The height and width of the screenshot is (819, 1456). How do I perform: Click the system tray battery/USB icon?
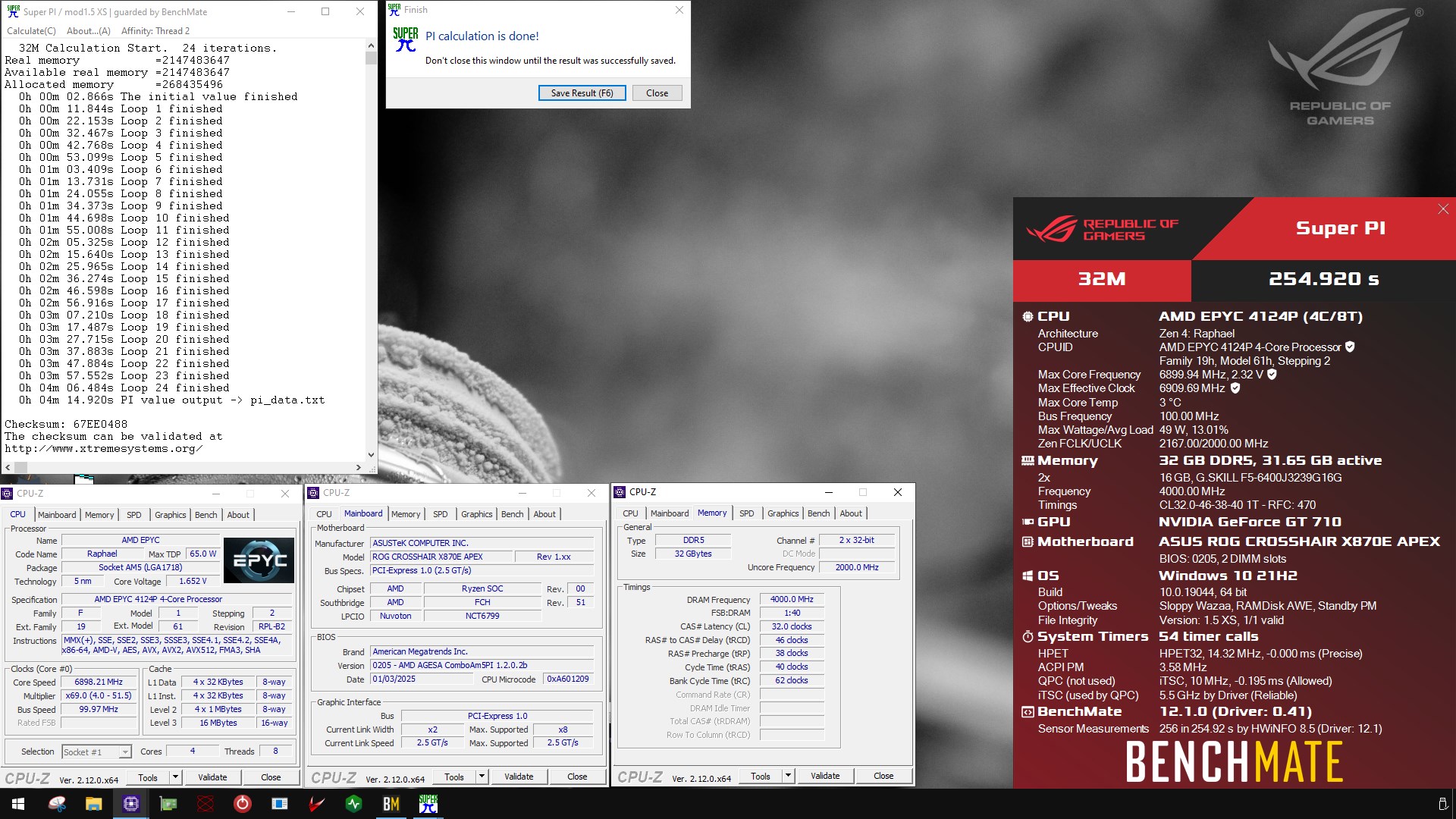coord(1442,804)
